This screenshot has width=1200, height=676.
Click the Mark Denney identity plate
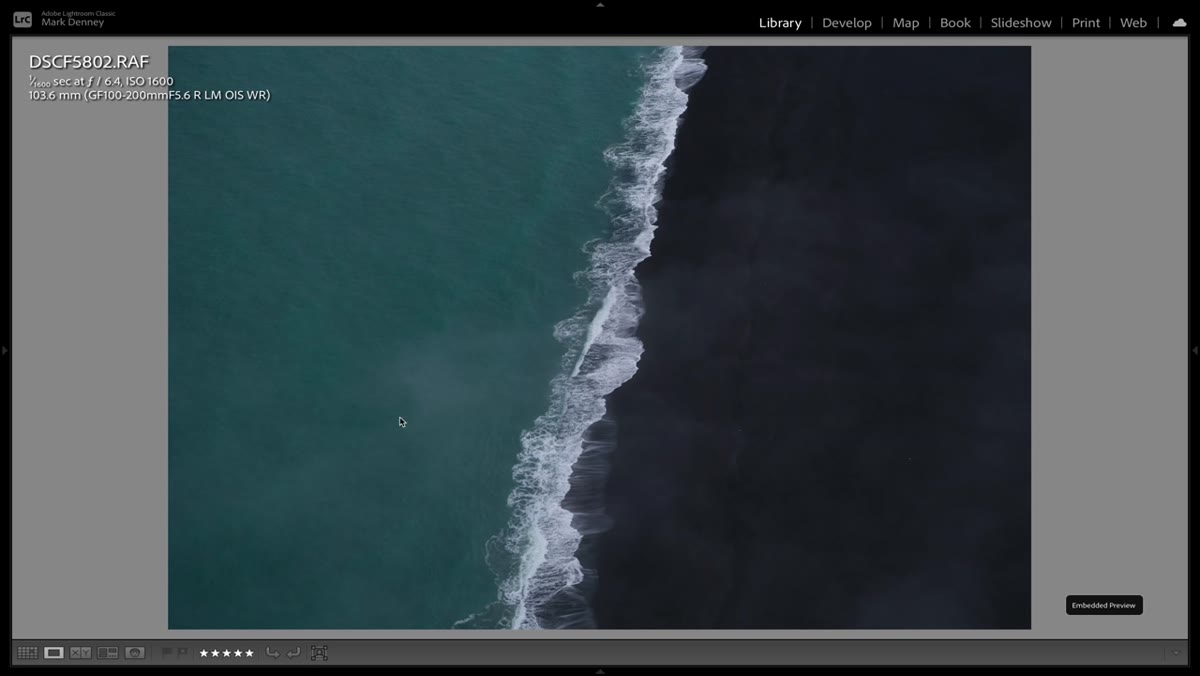[72, 22]
